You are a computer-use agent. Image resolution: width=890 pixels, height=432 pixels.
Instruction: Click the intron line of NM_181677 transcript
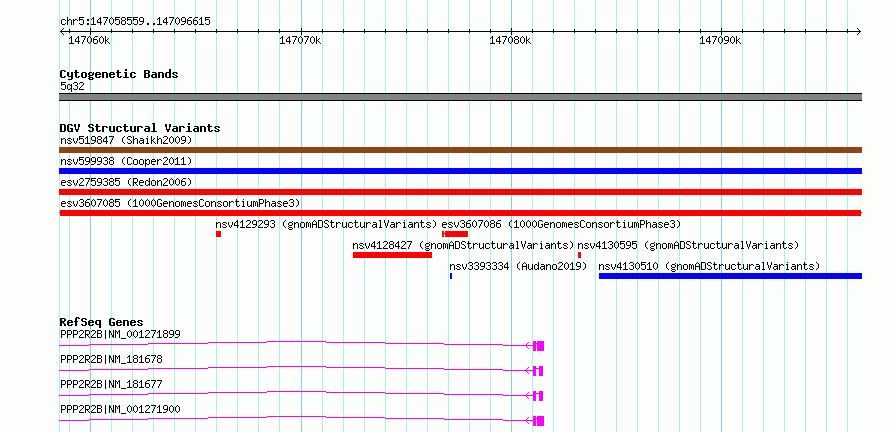click(295, 392)
